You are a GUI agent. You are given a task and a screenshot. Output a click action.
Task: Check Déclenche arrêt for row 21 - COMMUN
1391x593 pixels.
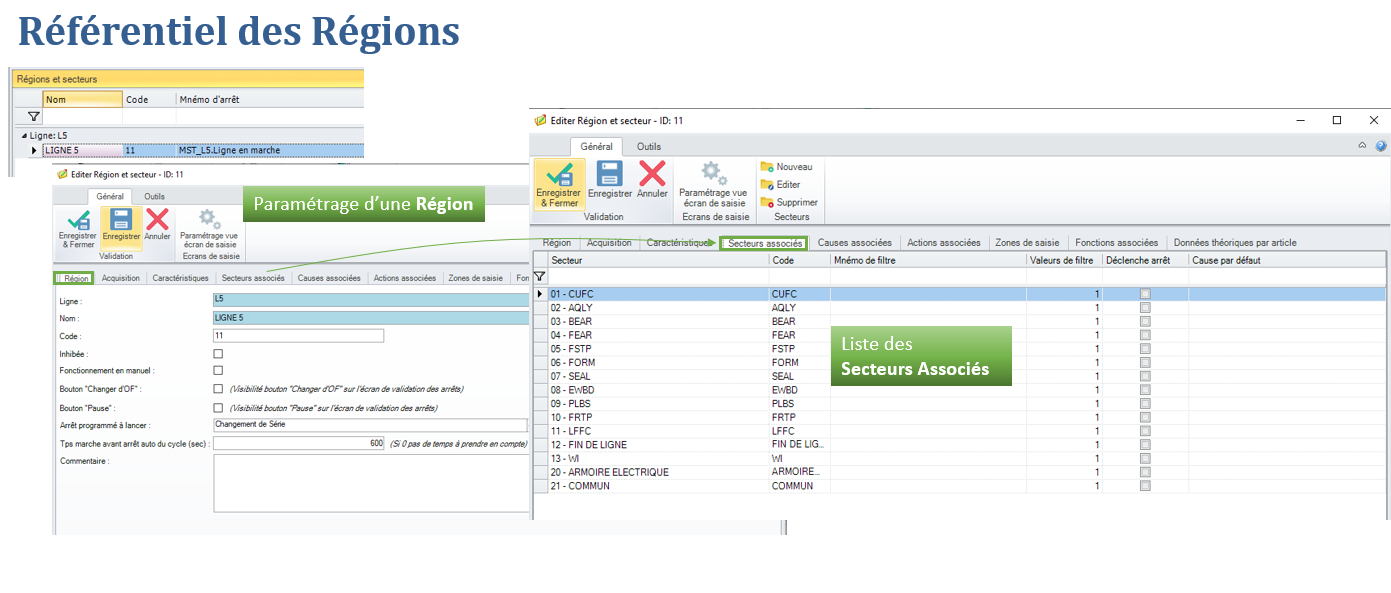coord(1145,486)
